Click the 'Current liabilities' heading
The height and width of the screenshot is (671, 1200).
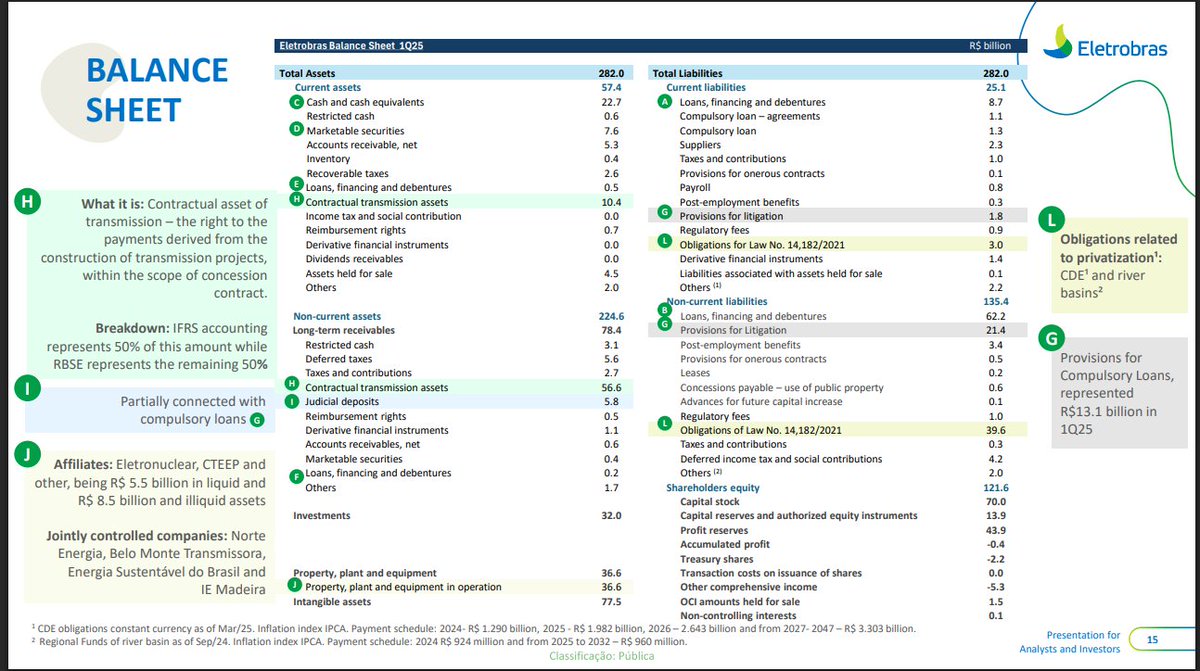pos(705,88)
